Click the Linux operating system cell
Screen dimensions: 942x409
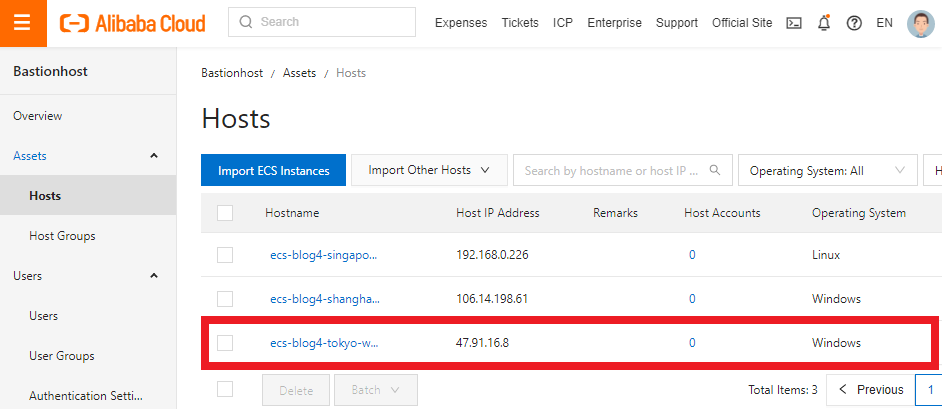click(826, 255)
